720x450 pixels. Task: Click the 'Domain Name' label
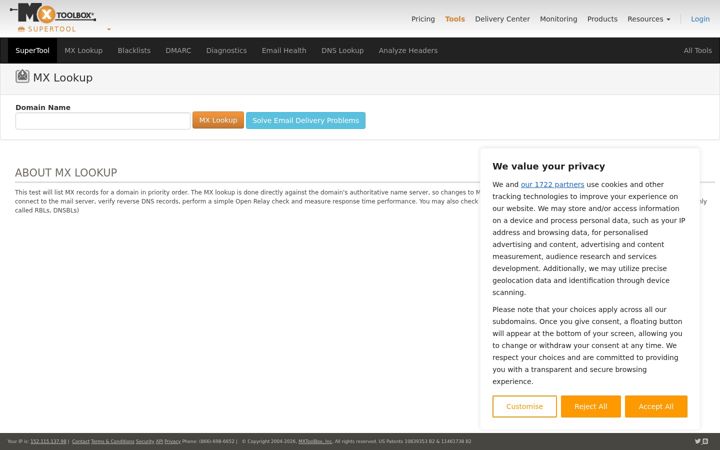point(43,107)
